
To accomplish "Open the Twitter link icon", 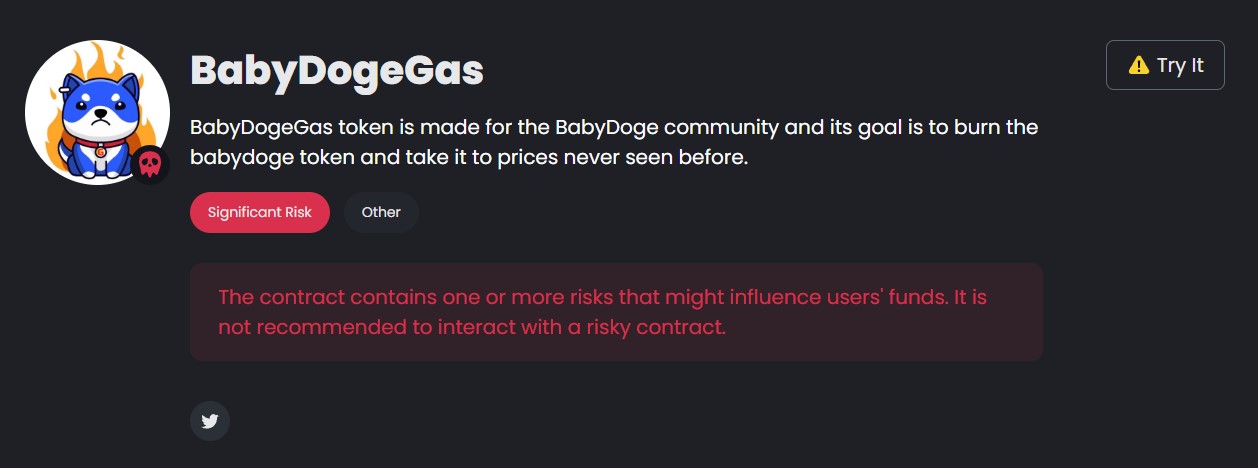I will tap(210, 421).
